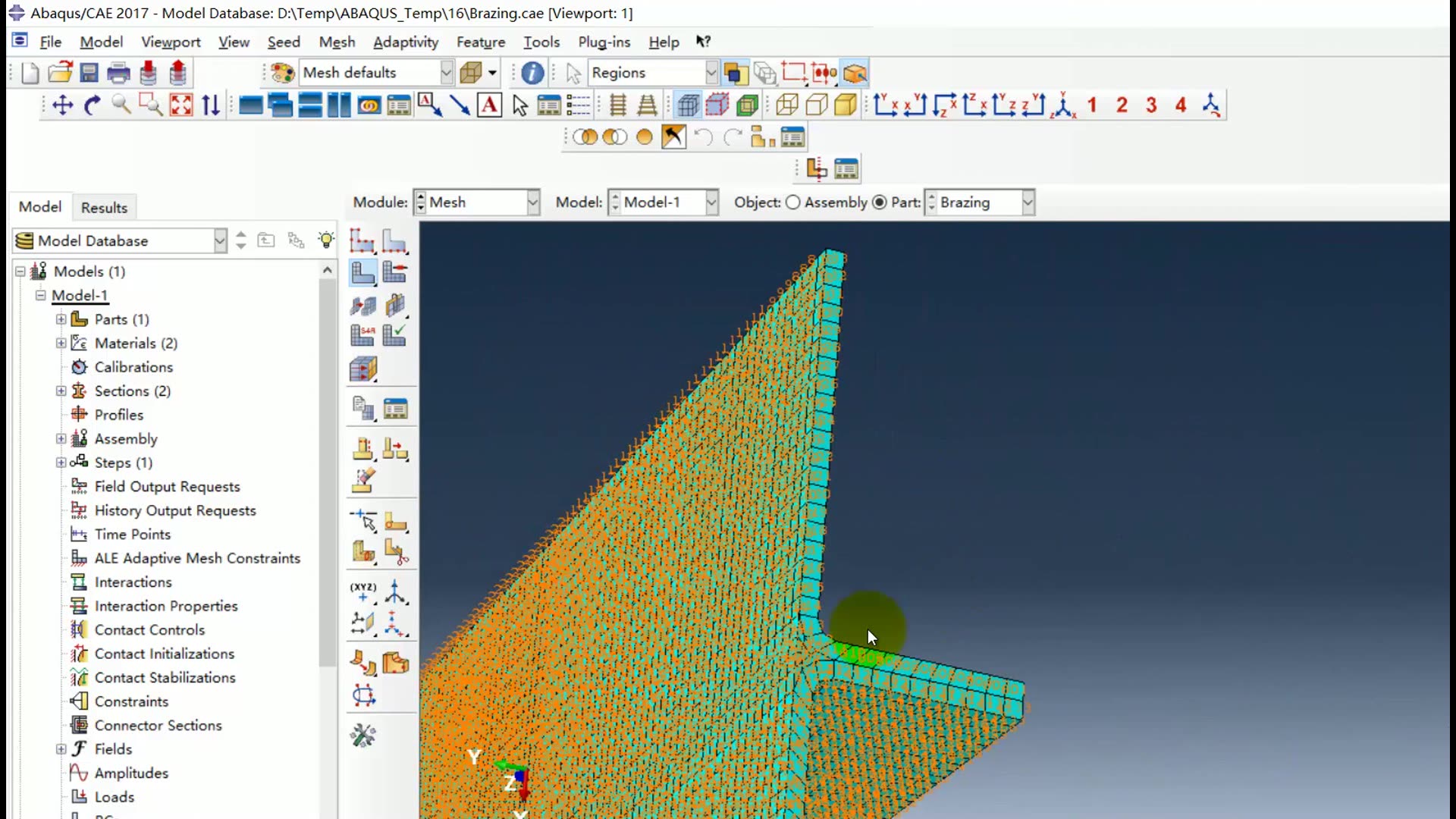Select the Assembly object radio button

click(792, 202)
